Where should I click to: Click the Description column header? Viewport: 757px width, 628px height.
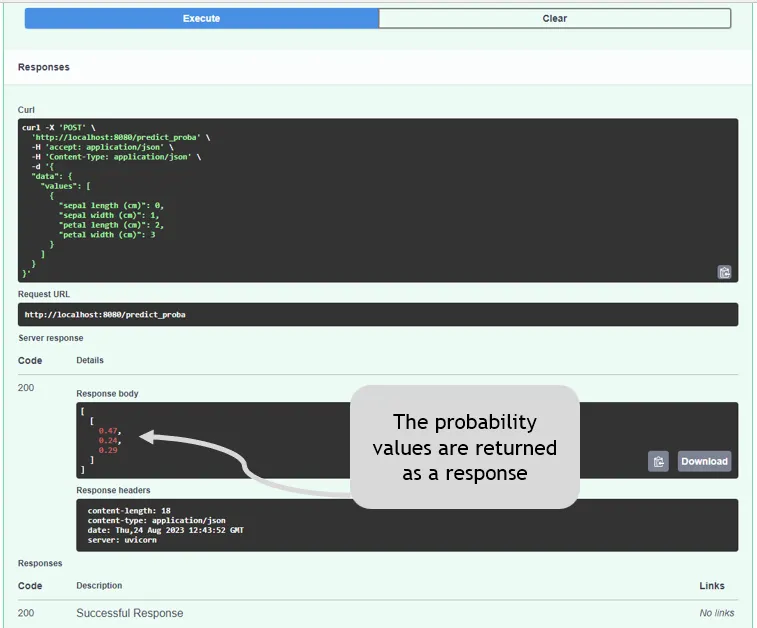pos(99,586)
